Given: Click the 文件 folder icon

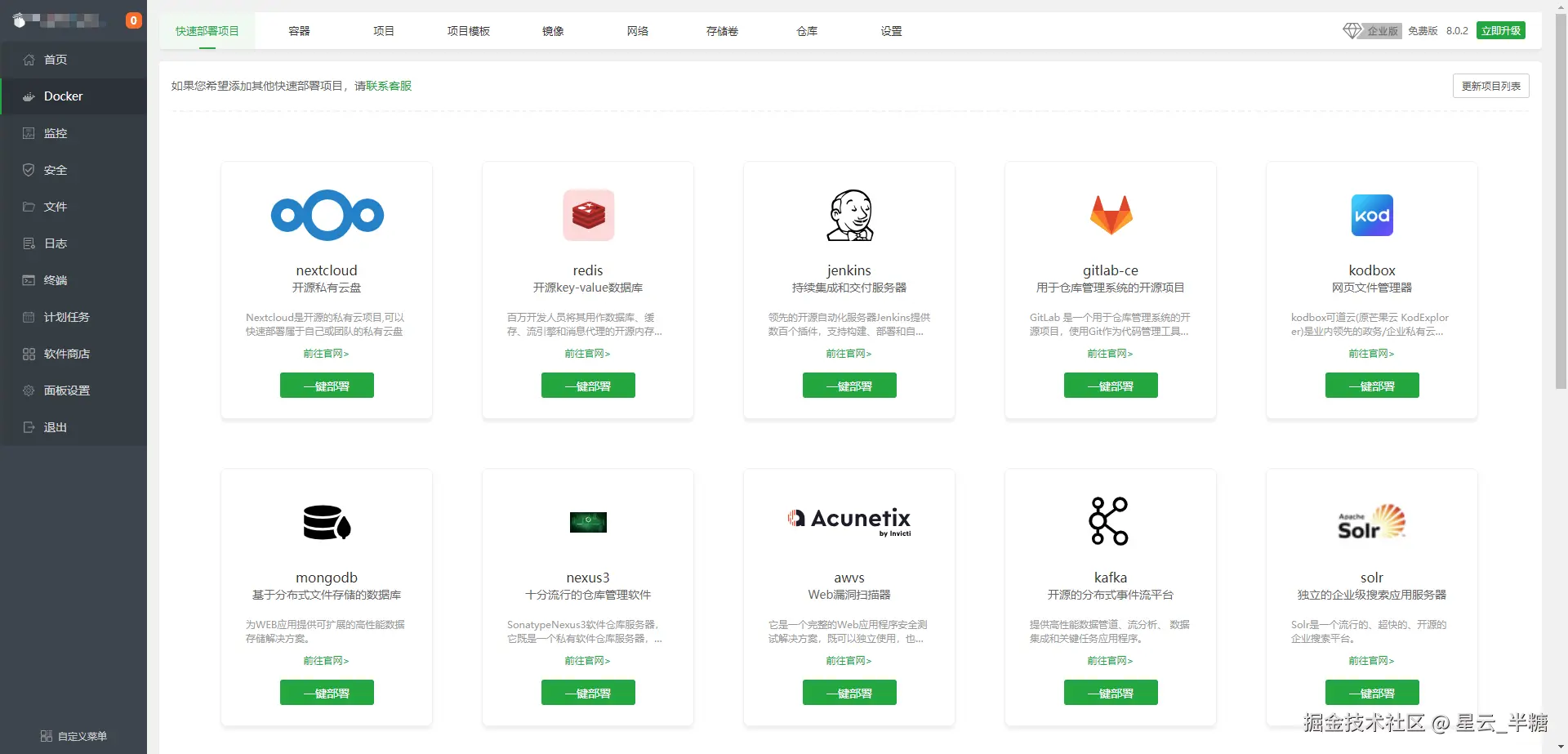Looking at the screenshot, I should point(29,207).
